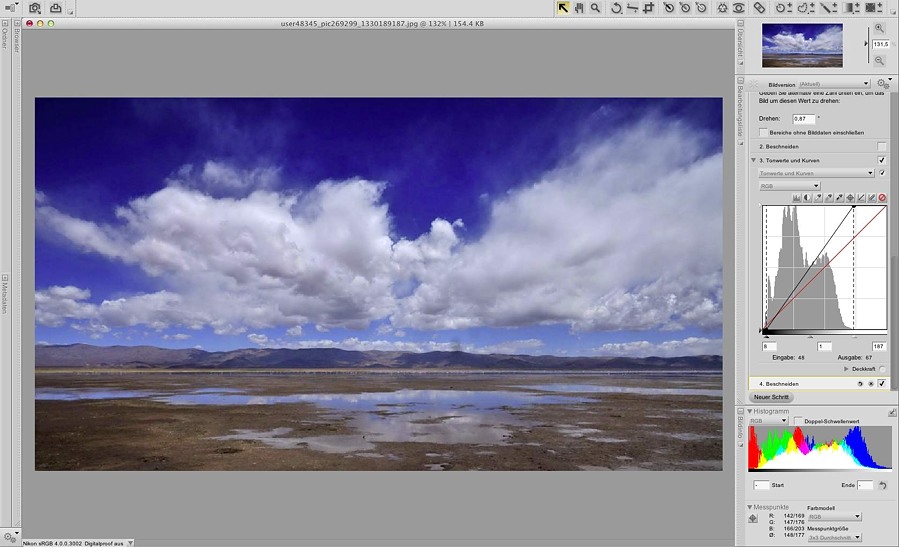
Task: Open edit list gear settings menu
Action: [884, 84]
